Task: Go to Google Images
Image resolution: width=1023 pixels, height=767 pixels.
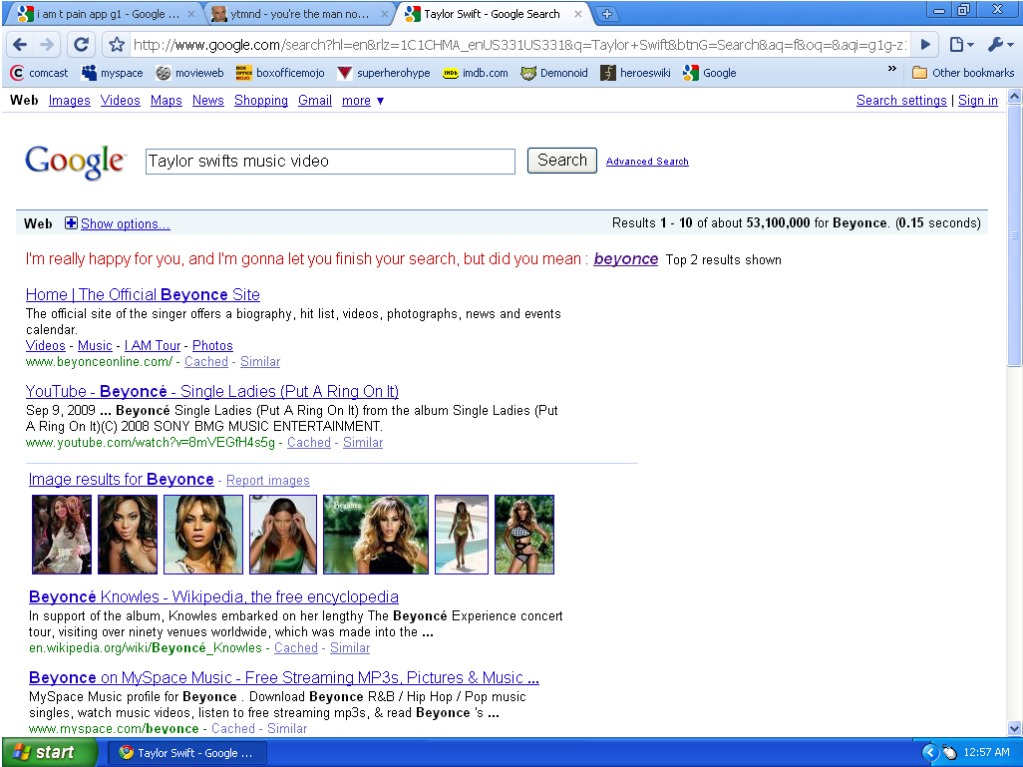Action: (x=69, y=100)
